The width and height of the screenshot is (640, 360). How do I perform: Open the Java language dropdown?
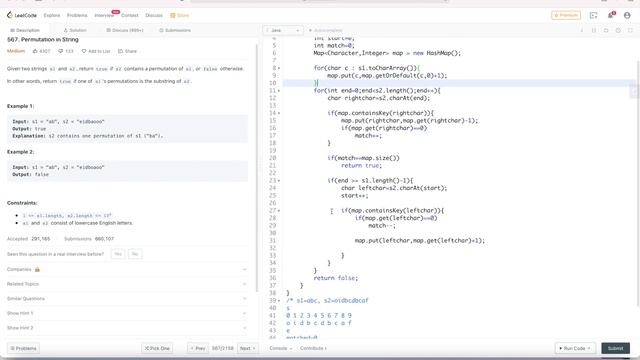click(282, 30)
